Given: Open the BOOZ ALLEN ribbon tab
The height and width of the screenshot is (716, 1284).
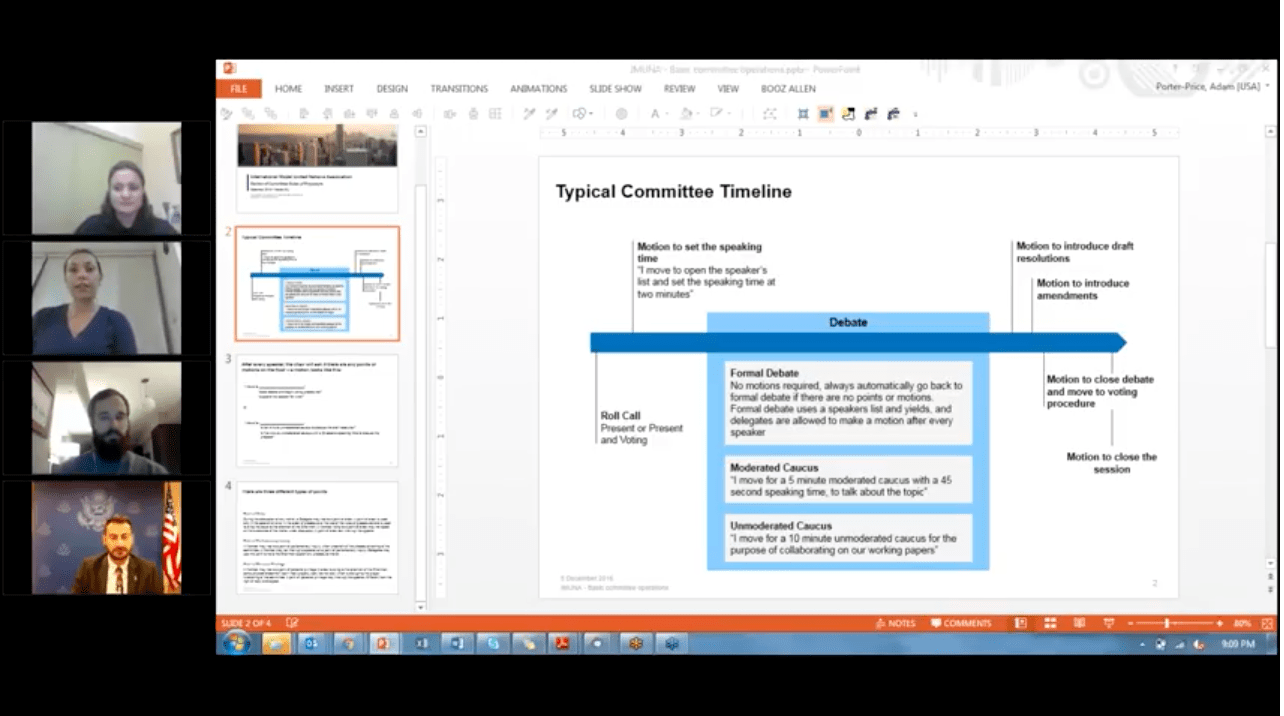Looking at the screenshot, I should (787, 89).
